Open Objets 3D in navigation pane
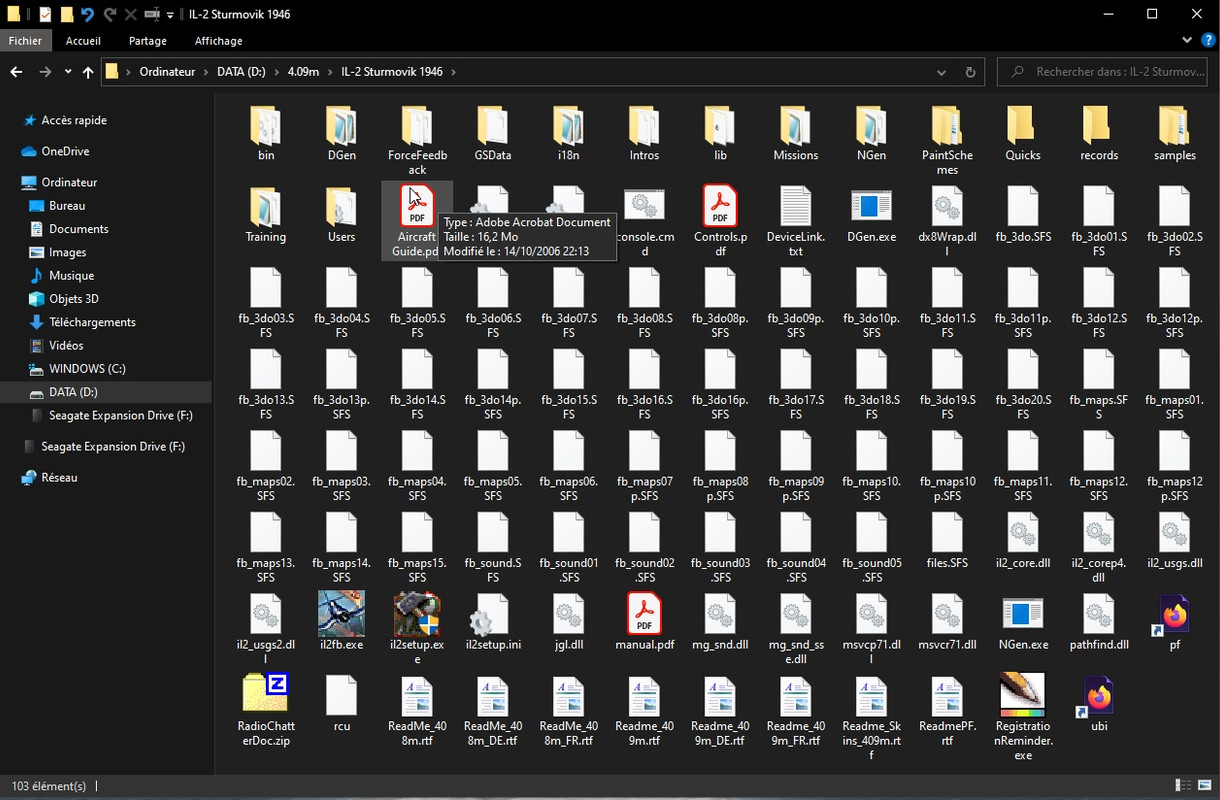Image resolution: width=1220 pixels, height=800 pixels. coord(75,298)
